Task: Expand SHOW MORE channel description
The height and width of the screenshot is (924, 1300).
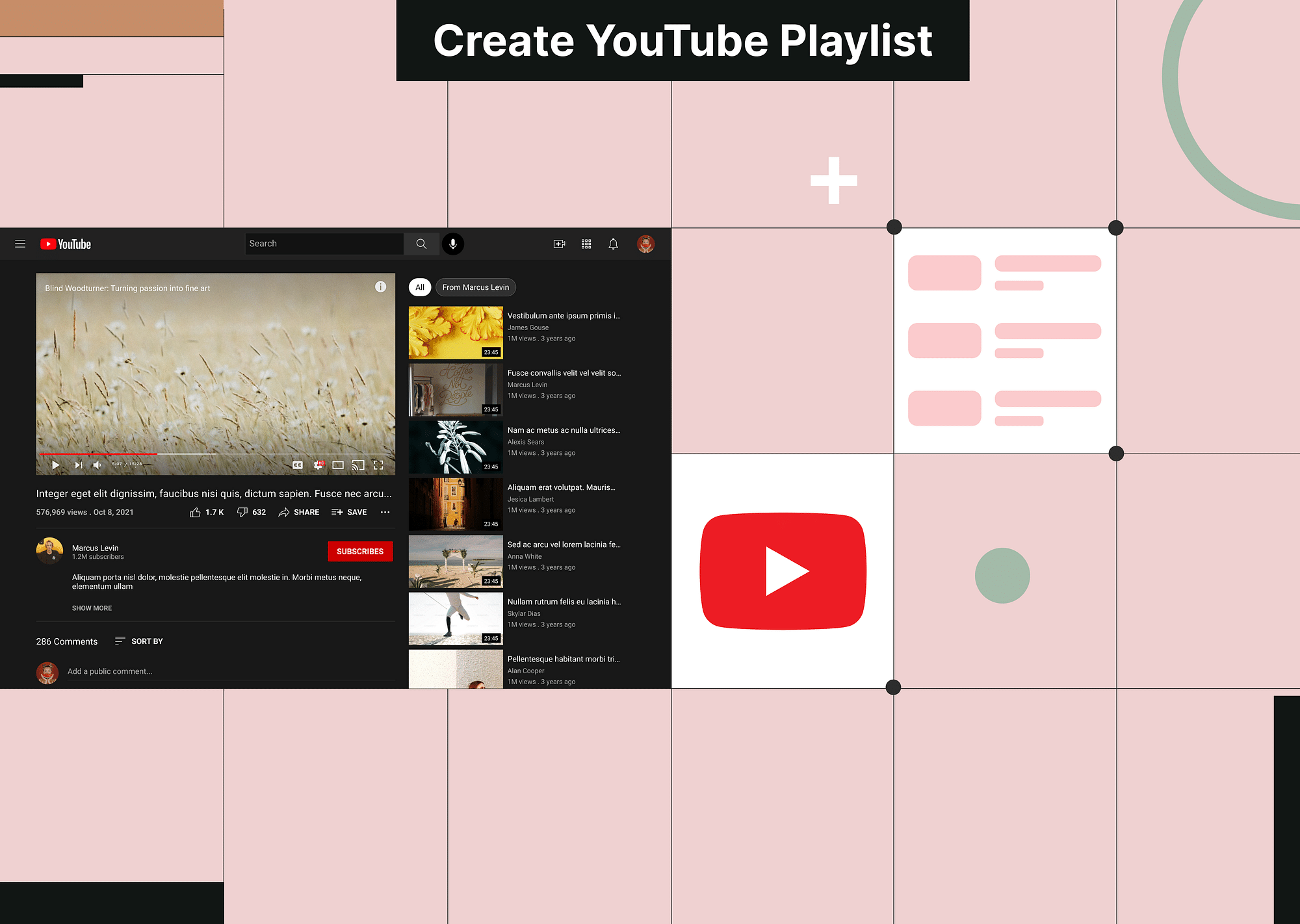Action: coord(93,607)
